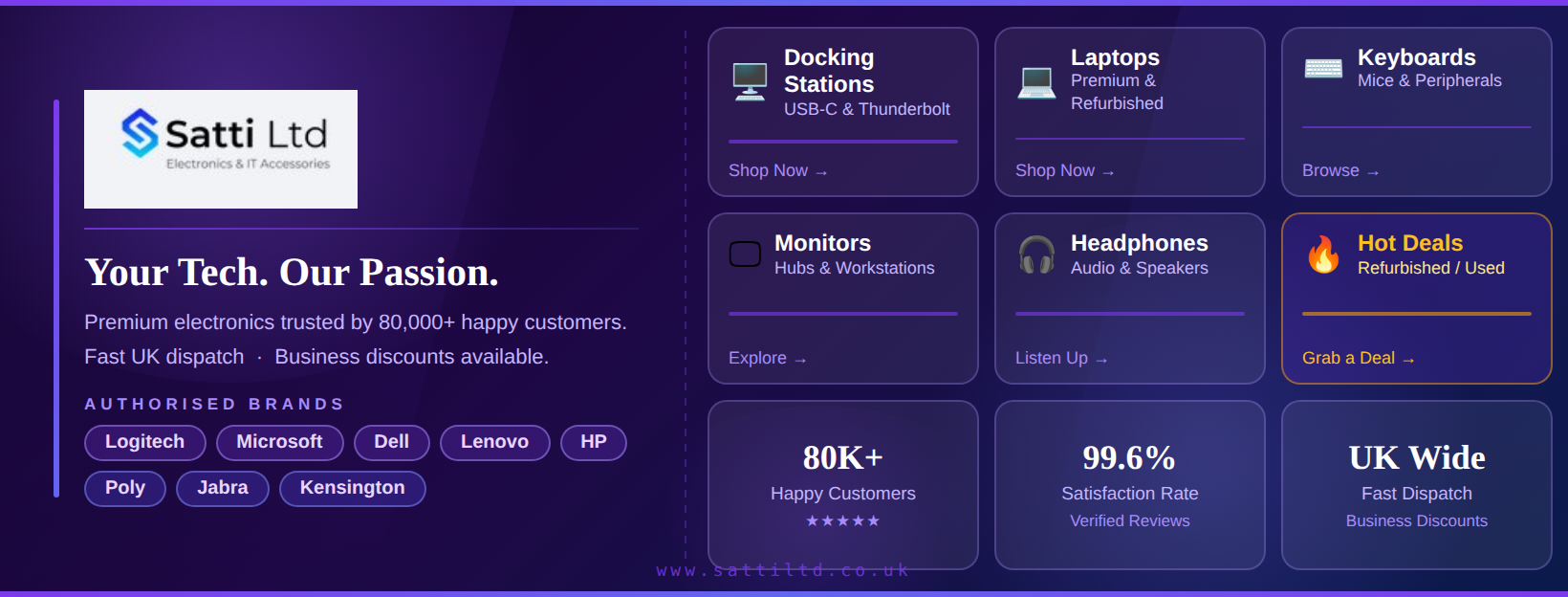Click the Hot Deals fire icon

[x=1323, y=254]
